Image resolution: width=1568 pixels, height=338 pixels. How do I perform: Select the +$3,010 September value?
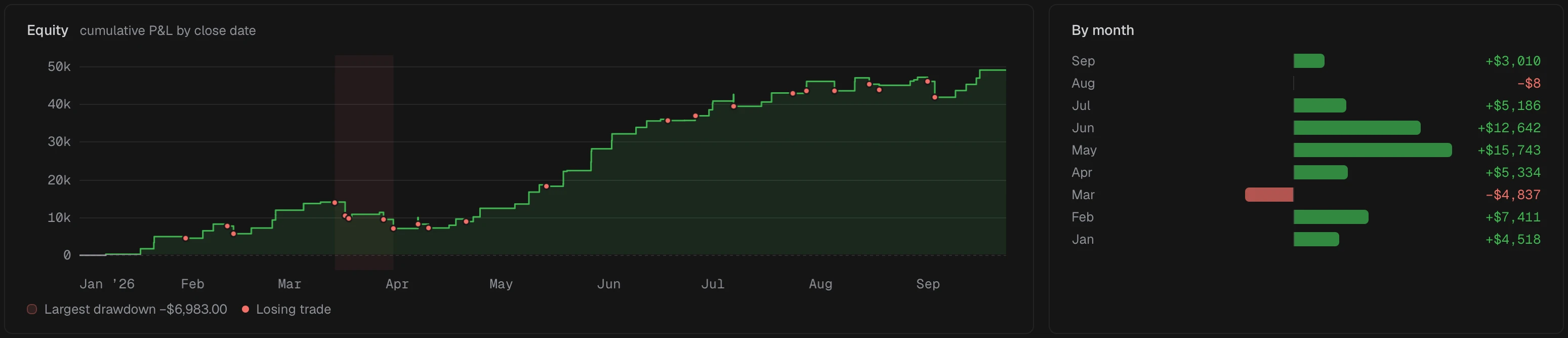click(1513, 61)
